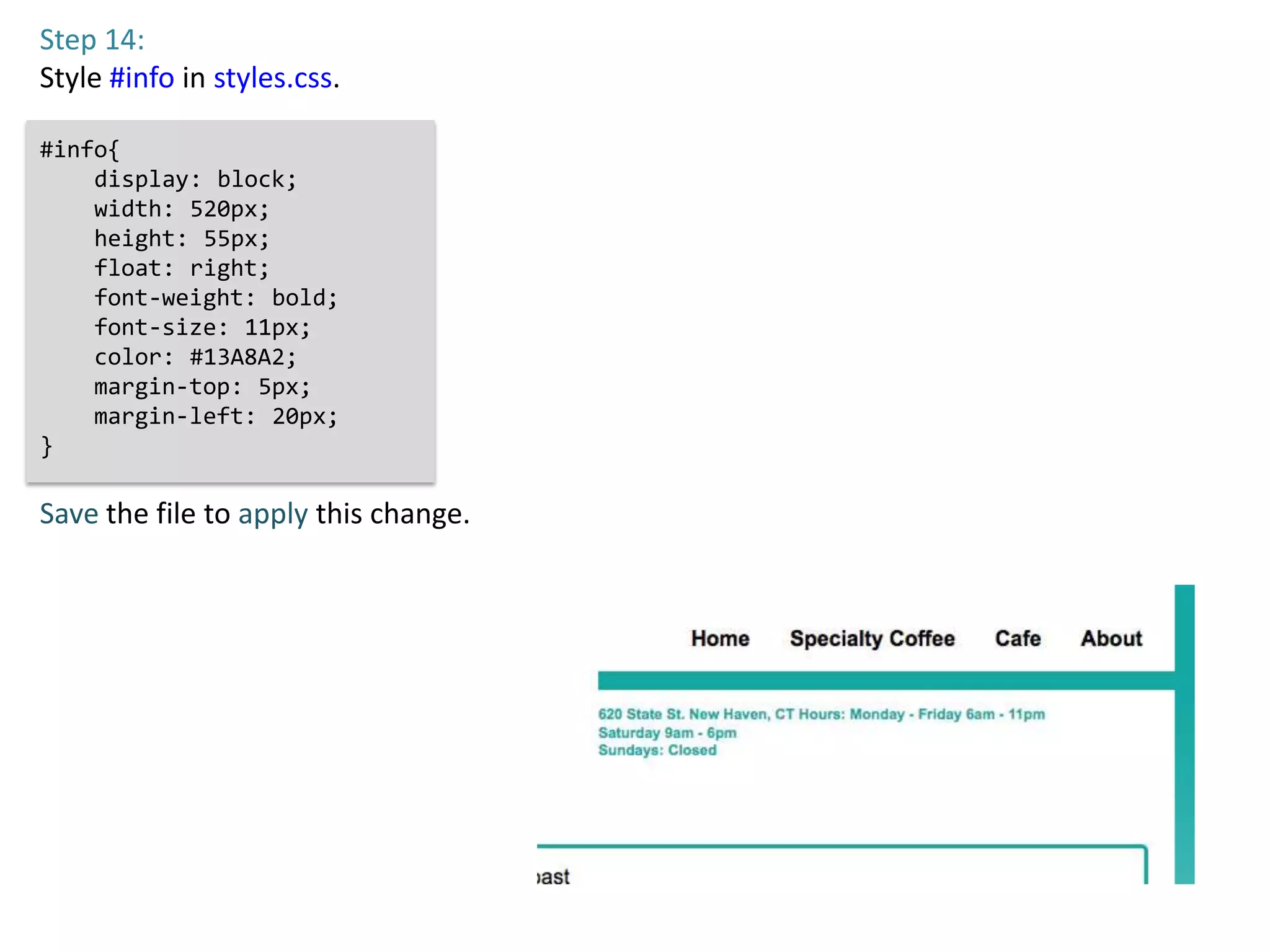This screenshot has width=1270, height=952.
Task: Open the Home navigation link
Action: tap(720, 638)
